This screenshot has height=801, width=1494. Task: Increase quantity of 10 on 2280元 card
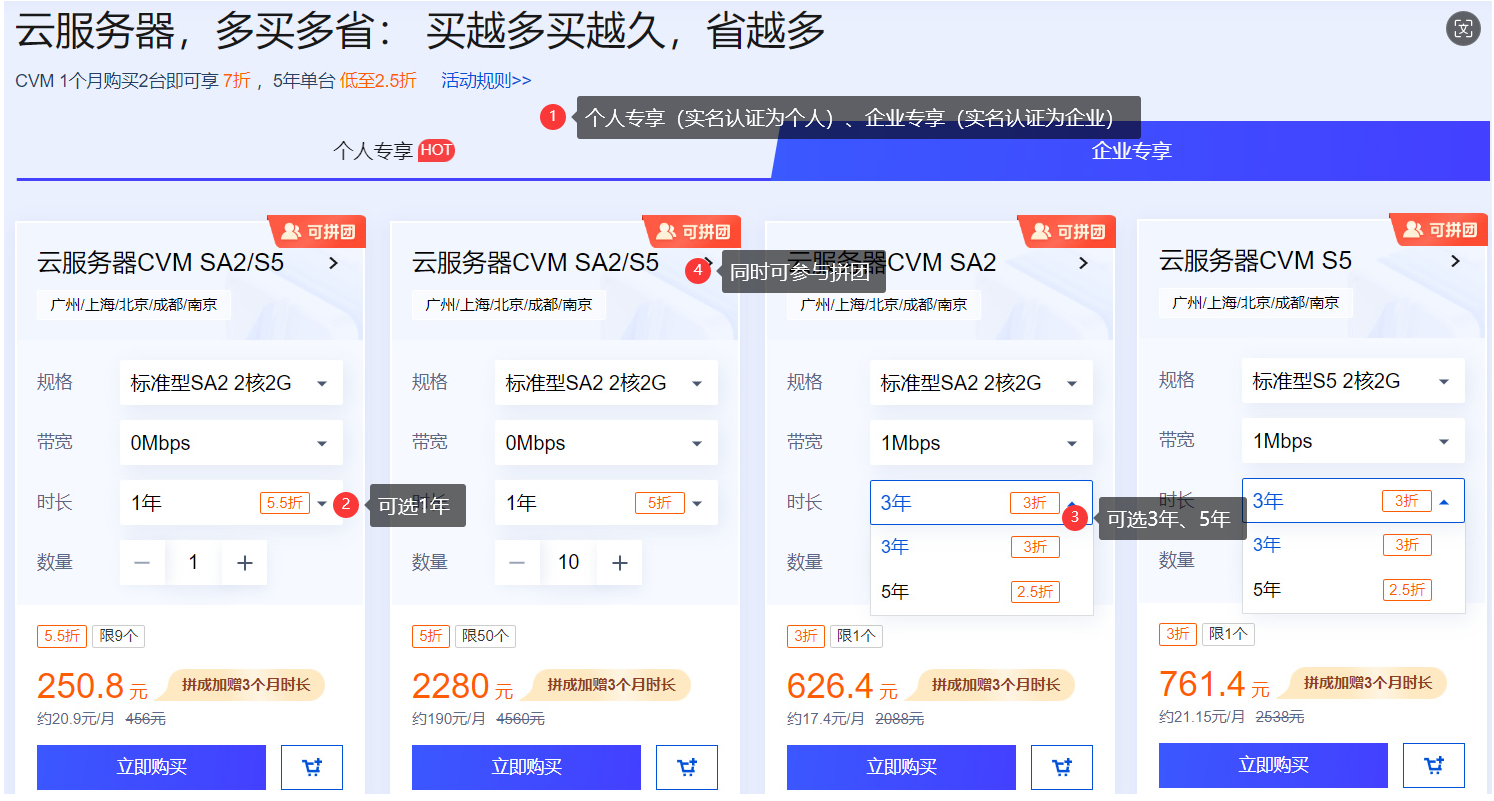point(620,563)
